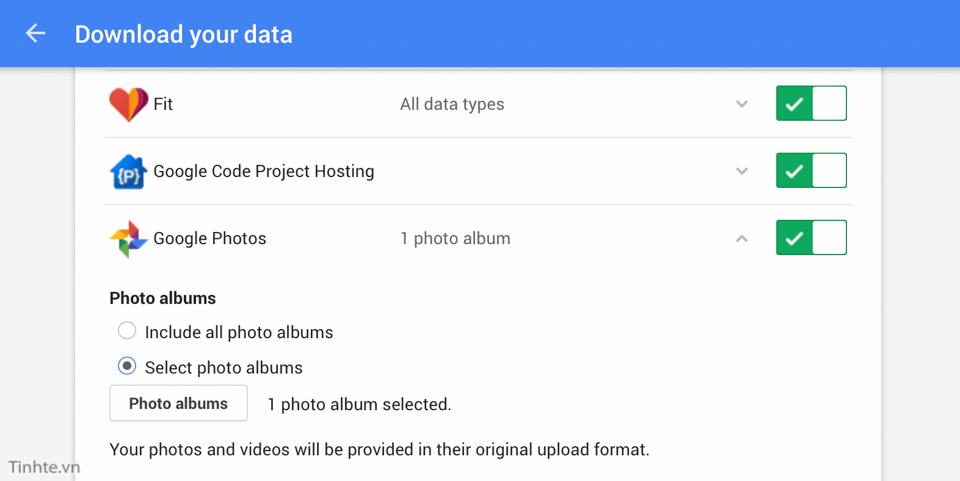Click the Download your data title
This screenshot has width=960, height=481.
pyautogui.click(x=184, y=34)
